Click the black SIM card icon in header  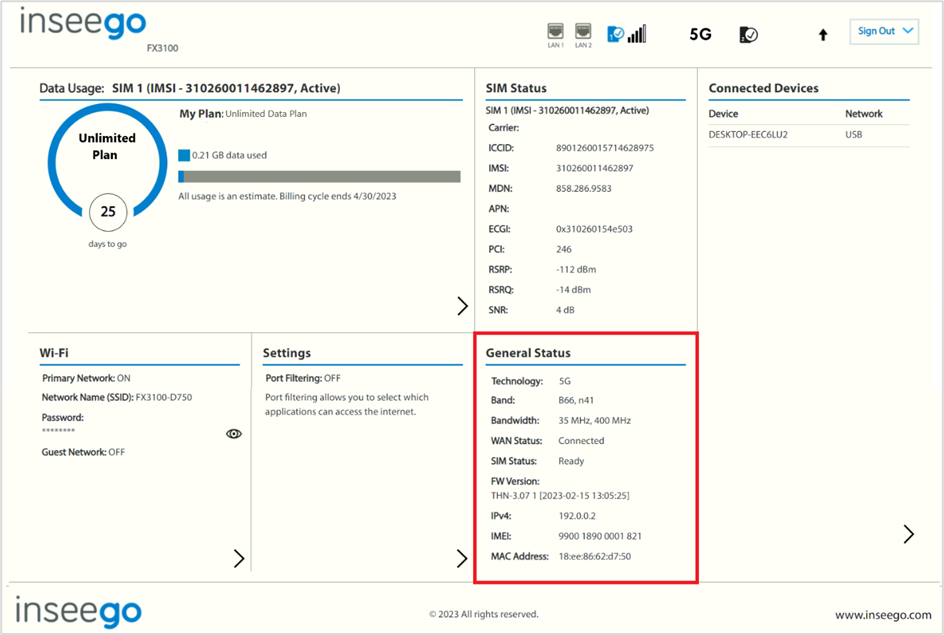click(748, 35)
